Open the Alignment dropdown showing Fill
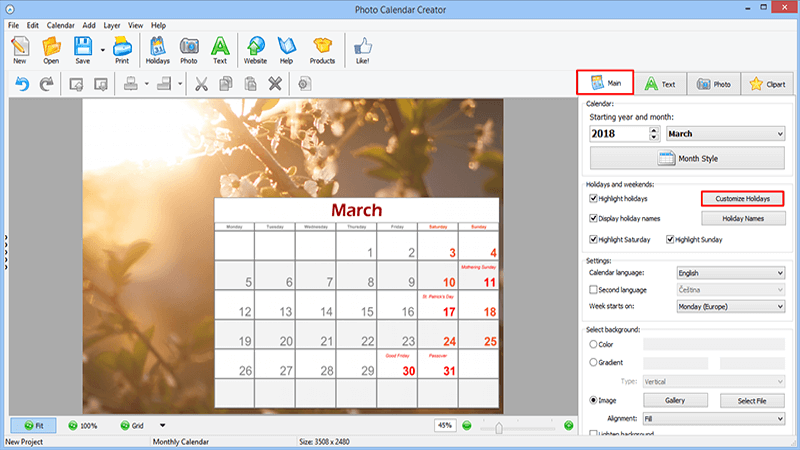Image resolution: width=800 pixels, height=450 pixels. 714,419
